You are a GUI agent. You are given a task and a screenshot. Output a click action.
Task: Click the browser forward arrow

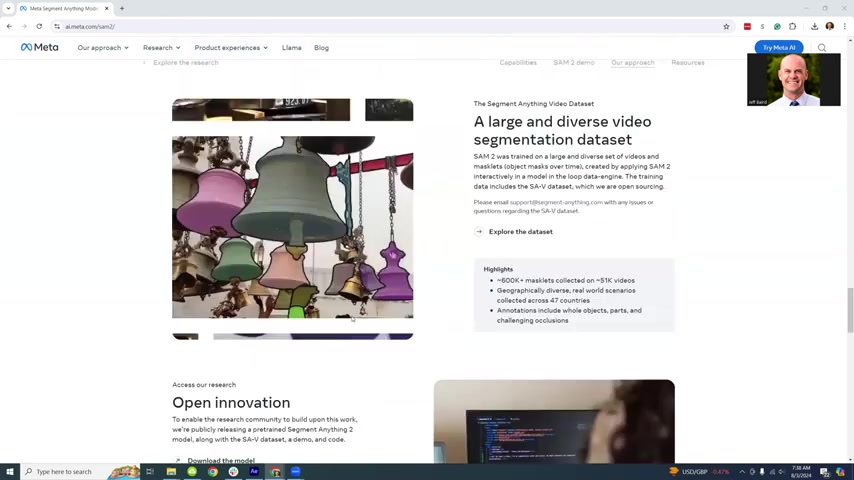click(24, 26)
